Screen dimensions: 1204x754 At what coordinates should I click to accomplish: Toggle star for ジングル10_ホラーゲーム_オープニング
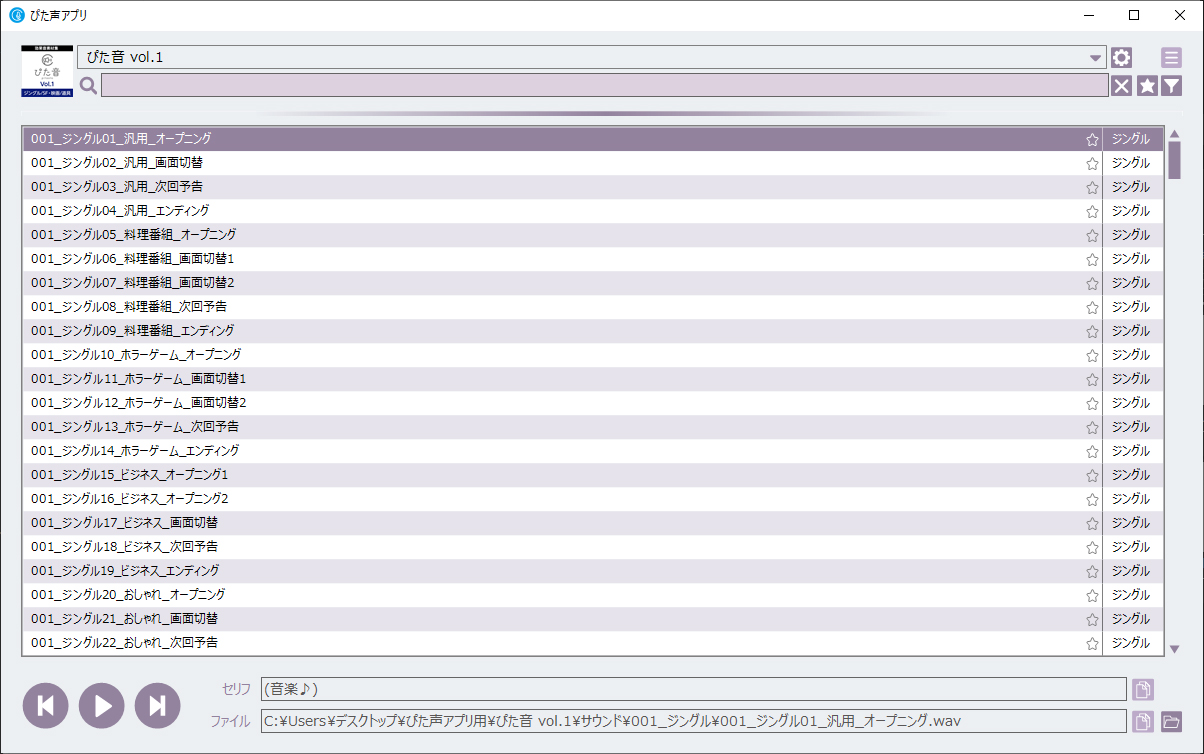1092,356
